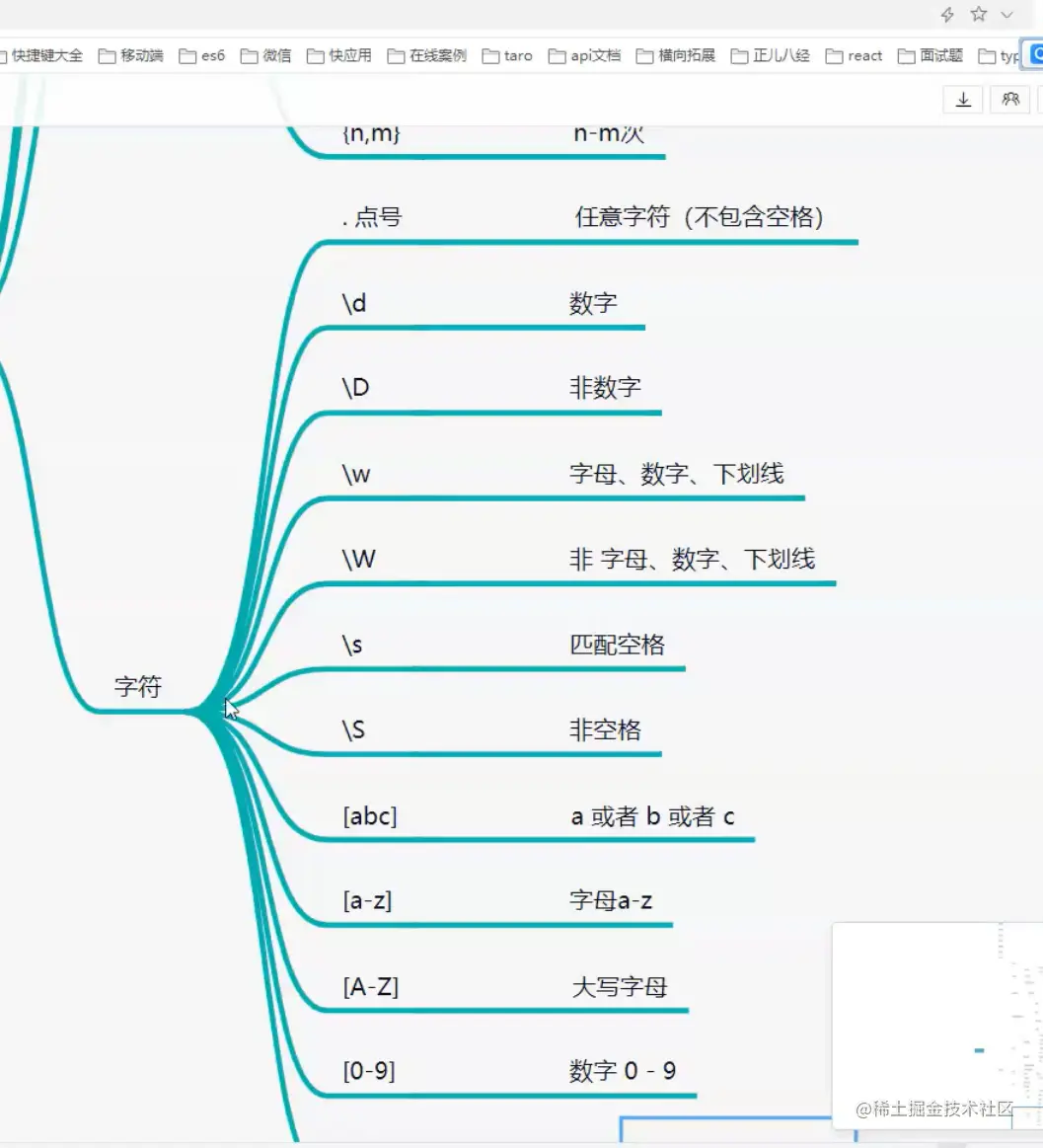Click the lightning bolt icon near address bar

coord(946,14)
